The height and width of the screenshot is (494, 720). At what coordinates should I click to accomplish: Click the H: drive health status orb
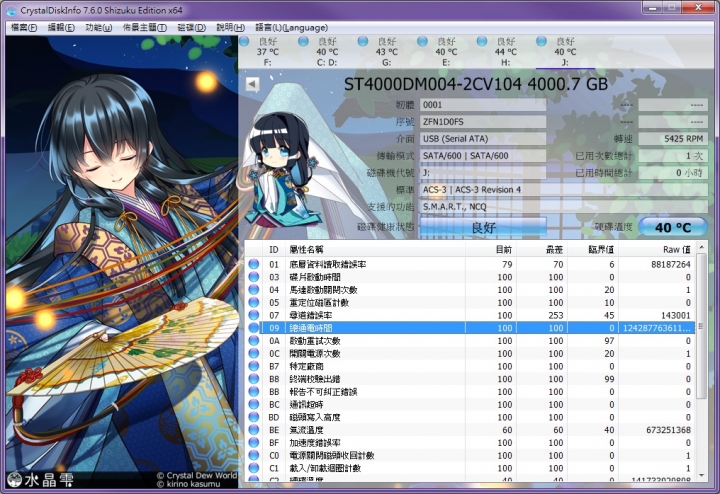point(482,41)
